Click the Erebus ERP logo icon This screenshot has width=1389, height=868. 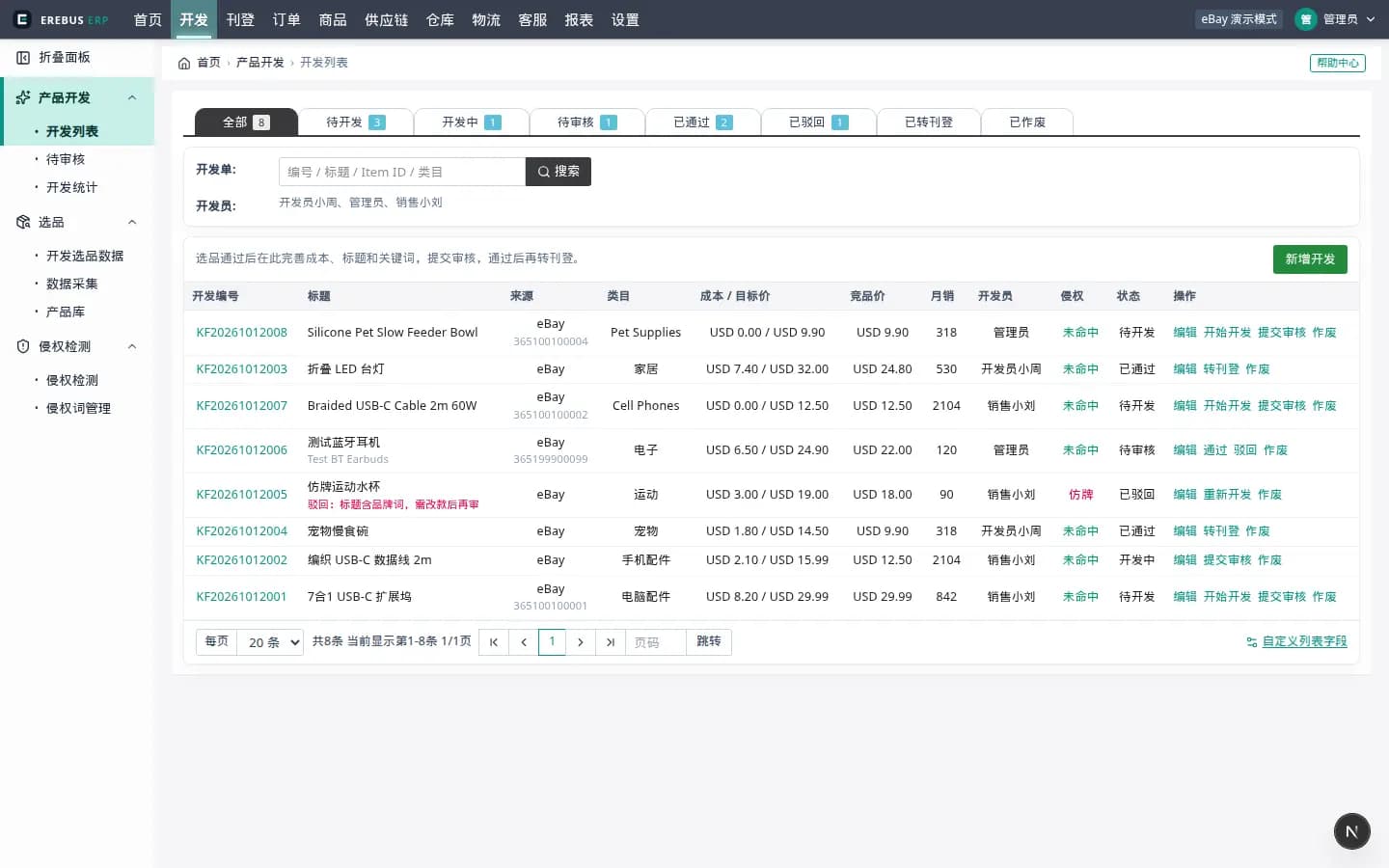coord(22,19)
